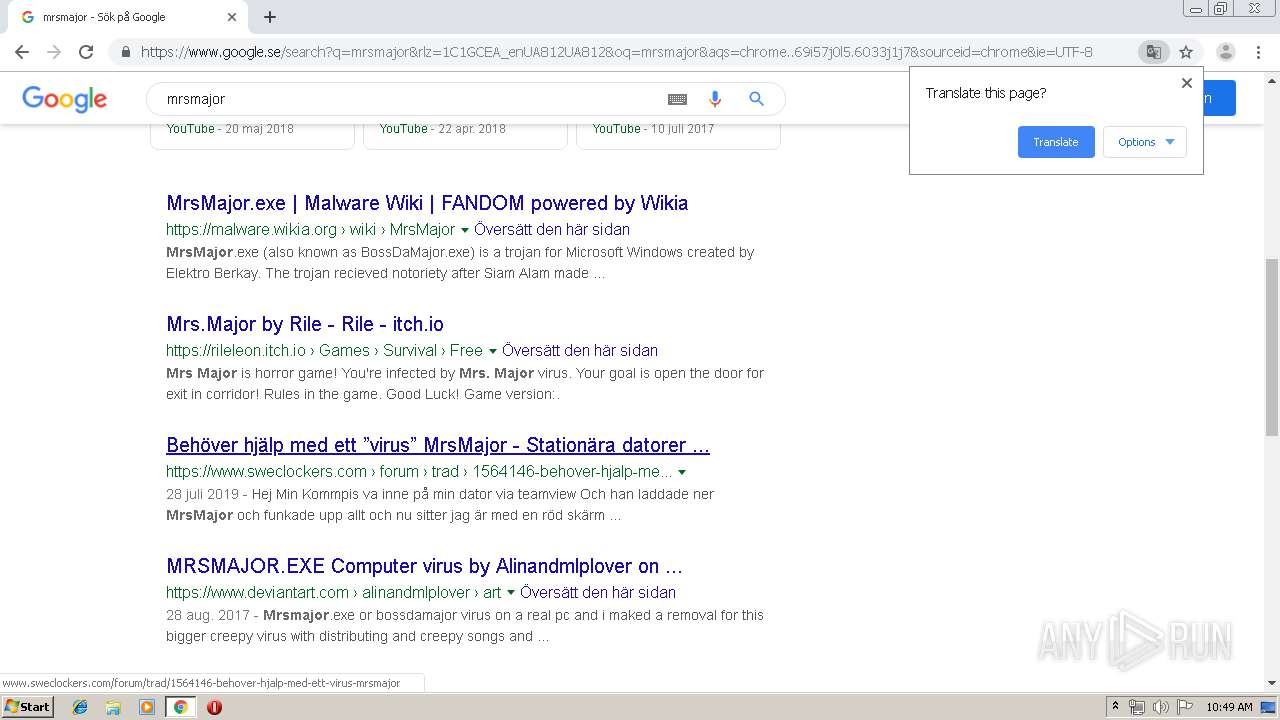Select the Chrome taskbar icon

pyautogui.click(x=180, y=707)
